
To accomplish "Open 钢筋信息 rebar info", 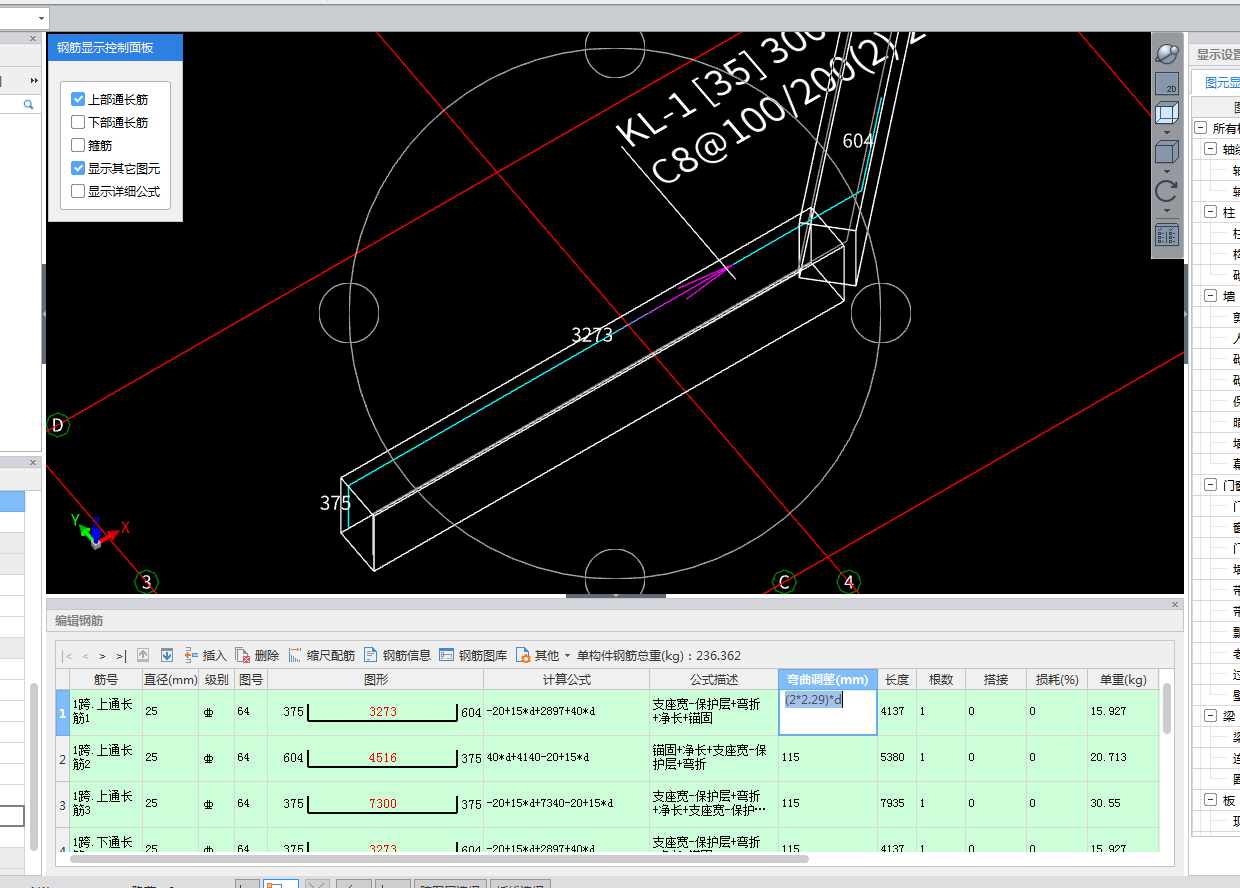I will [x=397, y=656].
